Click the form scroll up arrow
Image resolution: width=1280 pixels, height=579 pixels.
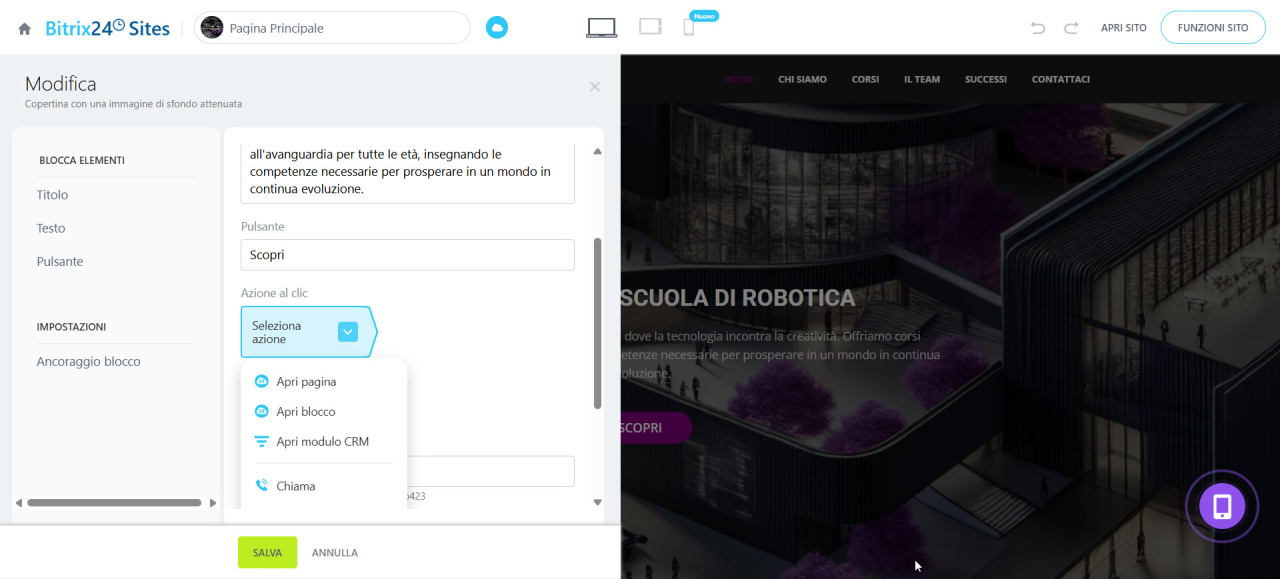598,152
